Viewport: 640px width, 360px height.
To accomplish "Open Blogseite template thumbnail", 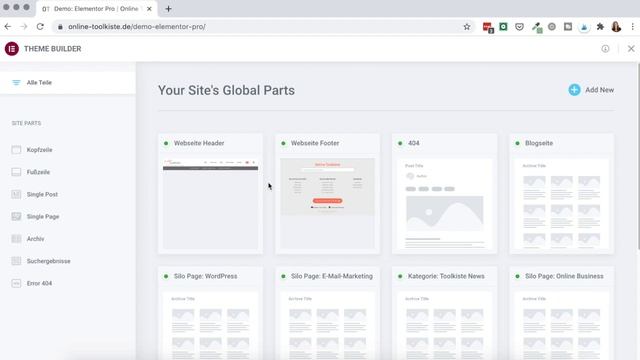I will [x=562, y=204].
